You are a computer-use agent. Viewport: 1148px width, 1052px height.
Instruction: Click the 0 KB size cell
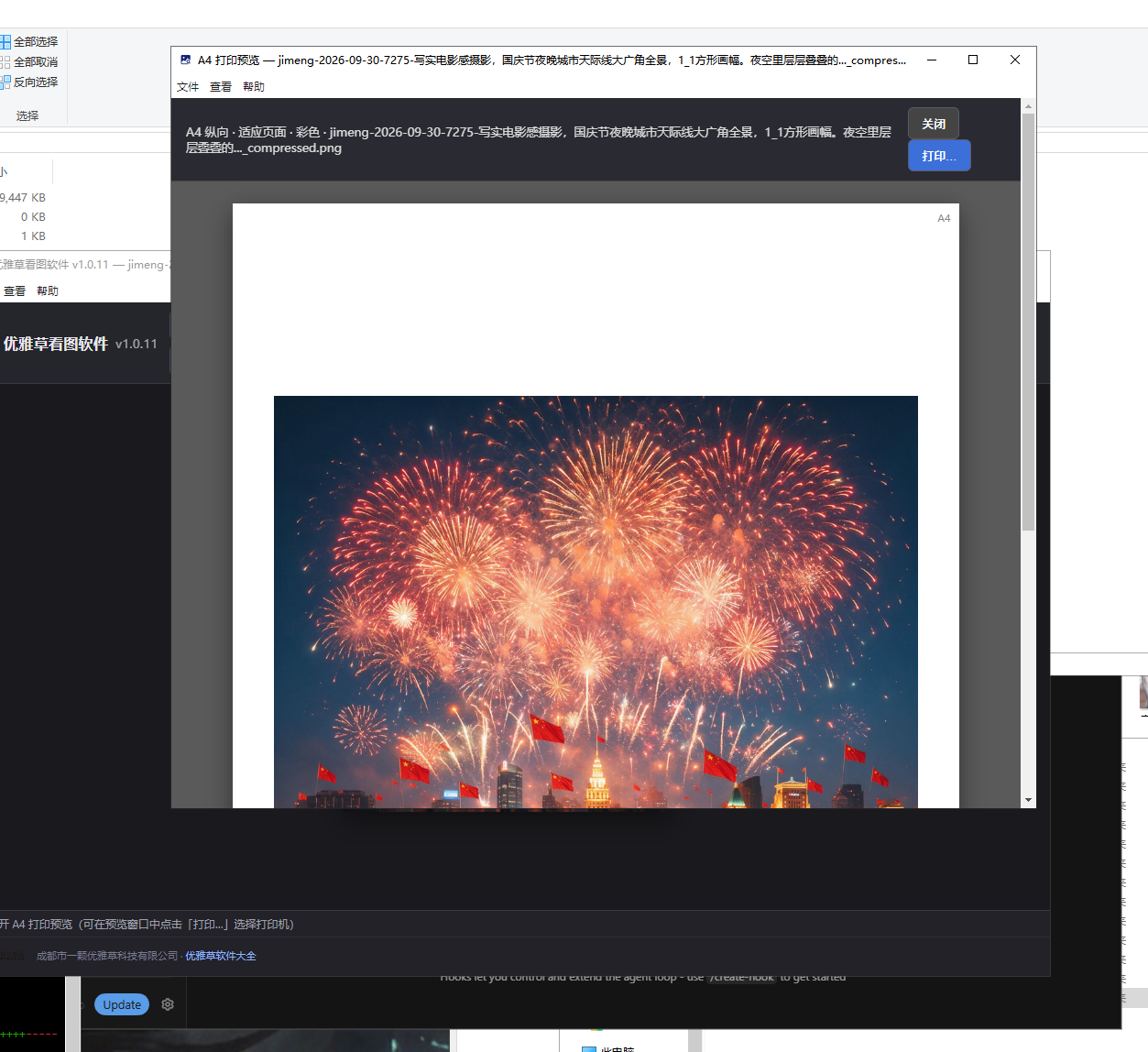click(x=33, y=216)
